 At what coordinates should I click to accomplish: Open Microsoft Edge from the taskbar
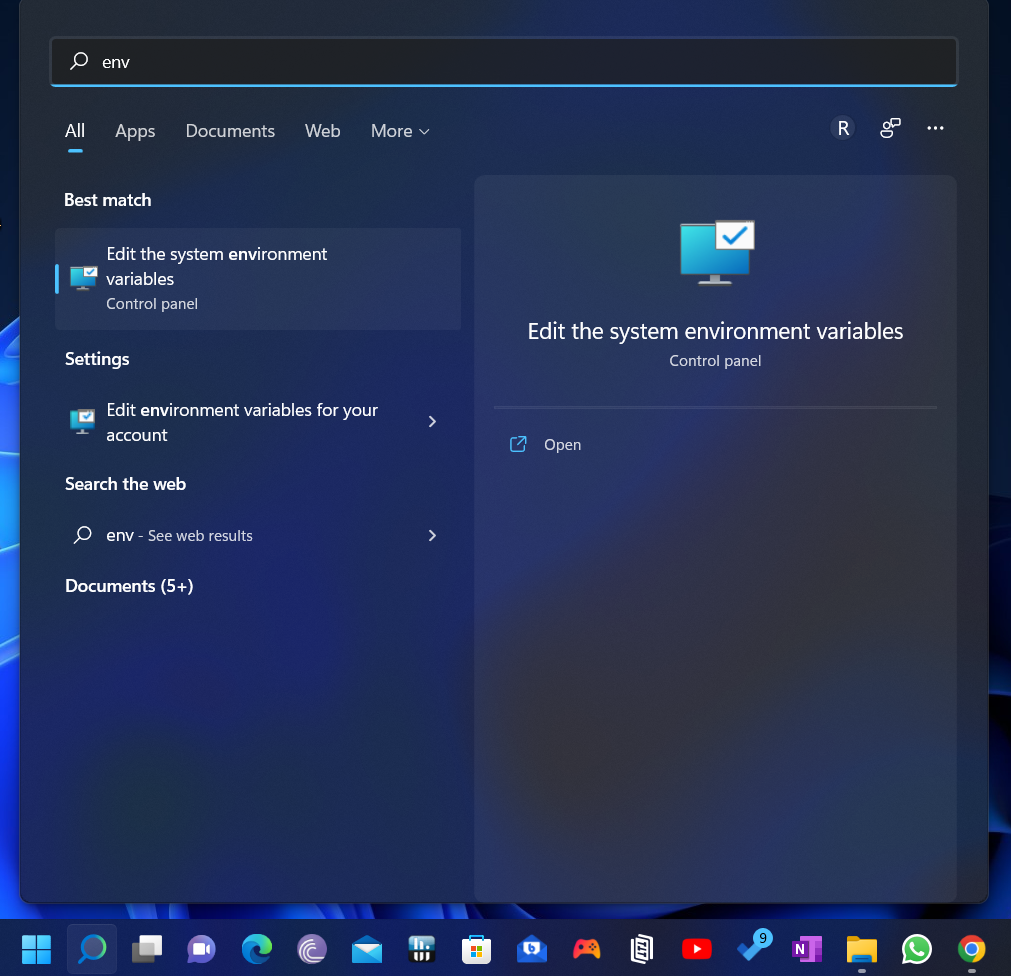pos(257,948)
